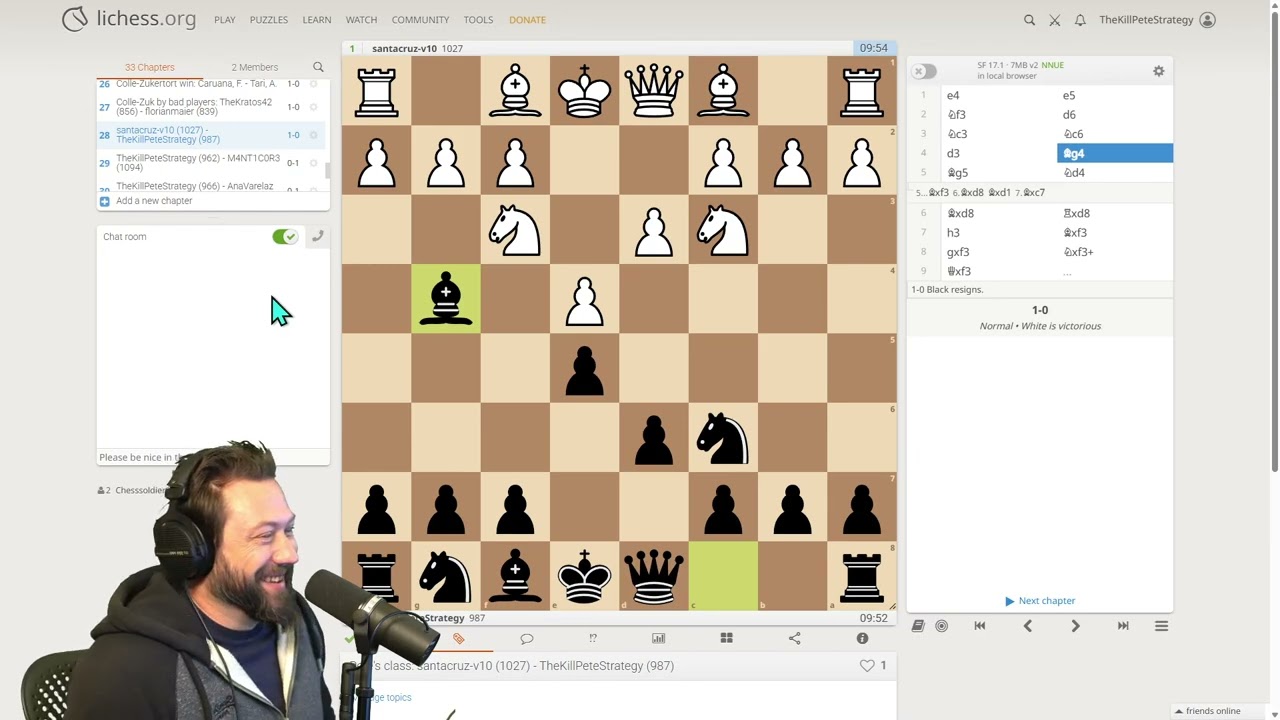
Task: Open the annotation glyphs tab
Action: pyautogui.click(x=592, y=639)
